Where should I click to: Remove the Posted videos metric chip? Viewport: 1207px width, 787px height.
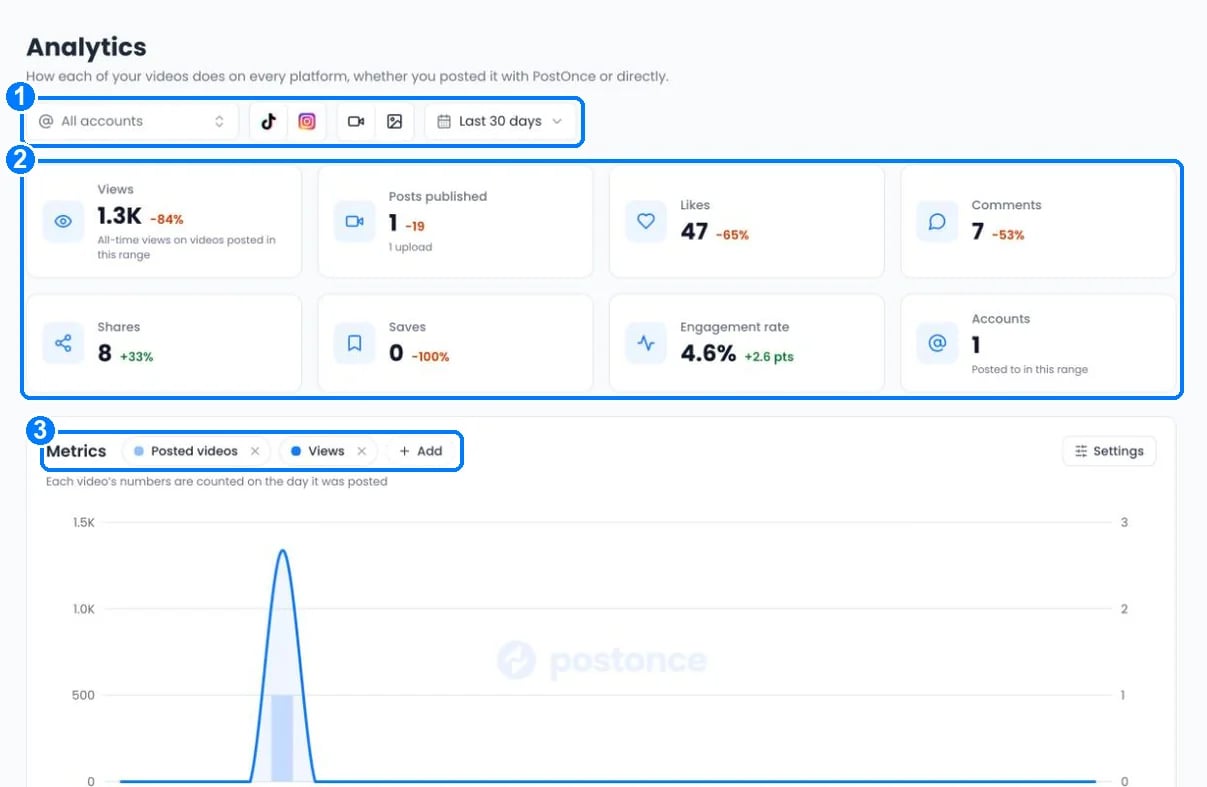(x=255, y=451)
